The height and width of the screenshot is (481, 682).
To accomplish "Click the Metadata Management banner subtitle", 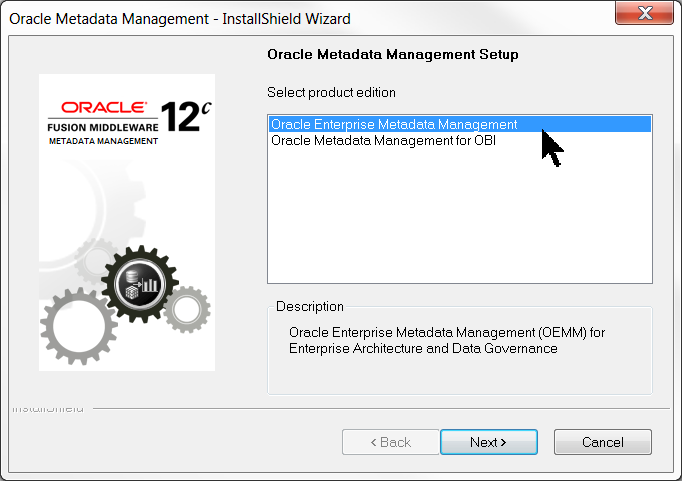I will pos(103,141).
